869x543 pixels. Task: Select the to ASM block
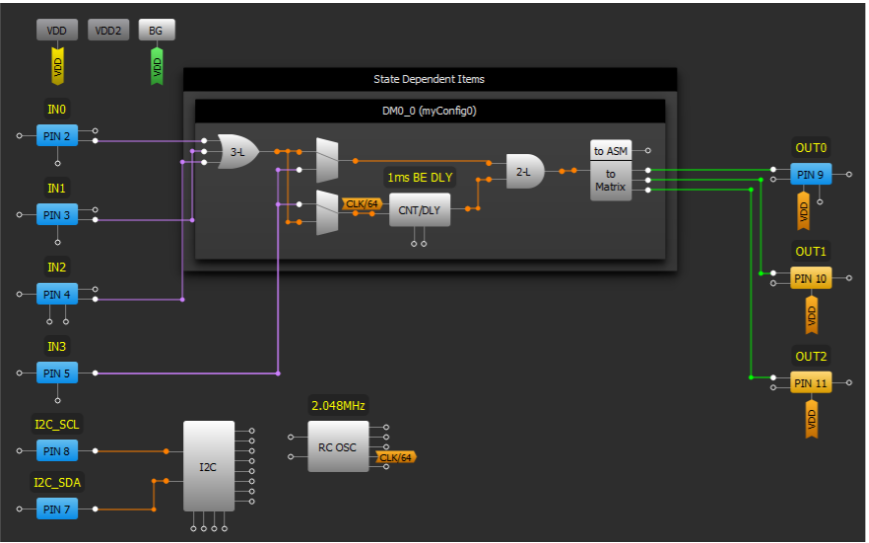tap(611, 151)
